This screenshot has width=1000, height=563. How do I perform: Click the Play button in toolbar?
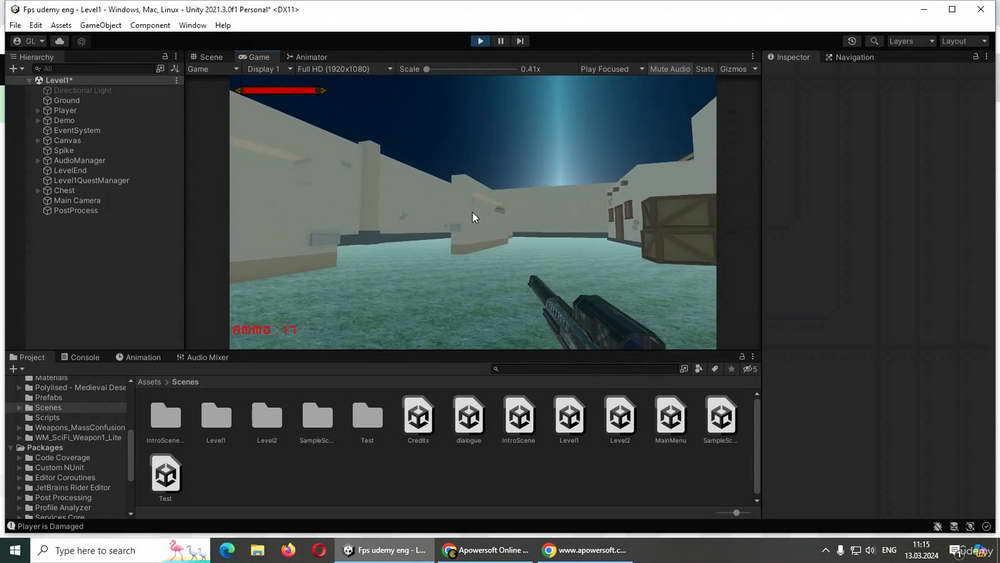click(480, 41)
